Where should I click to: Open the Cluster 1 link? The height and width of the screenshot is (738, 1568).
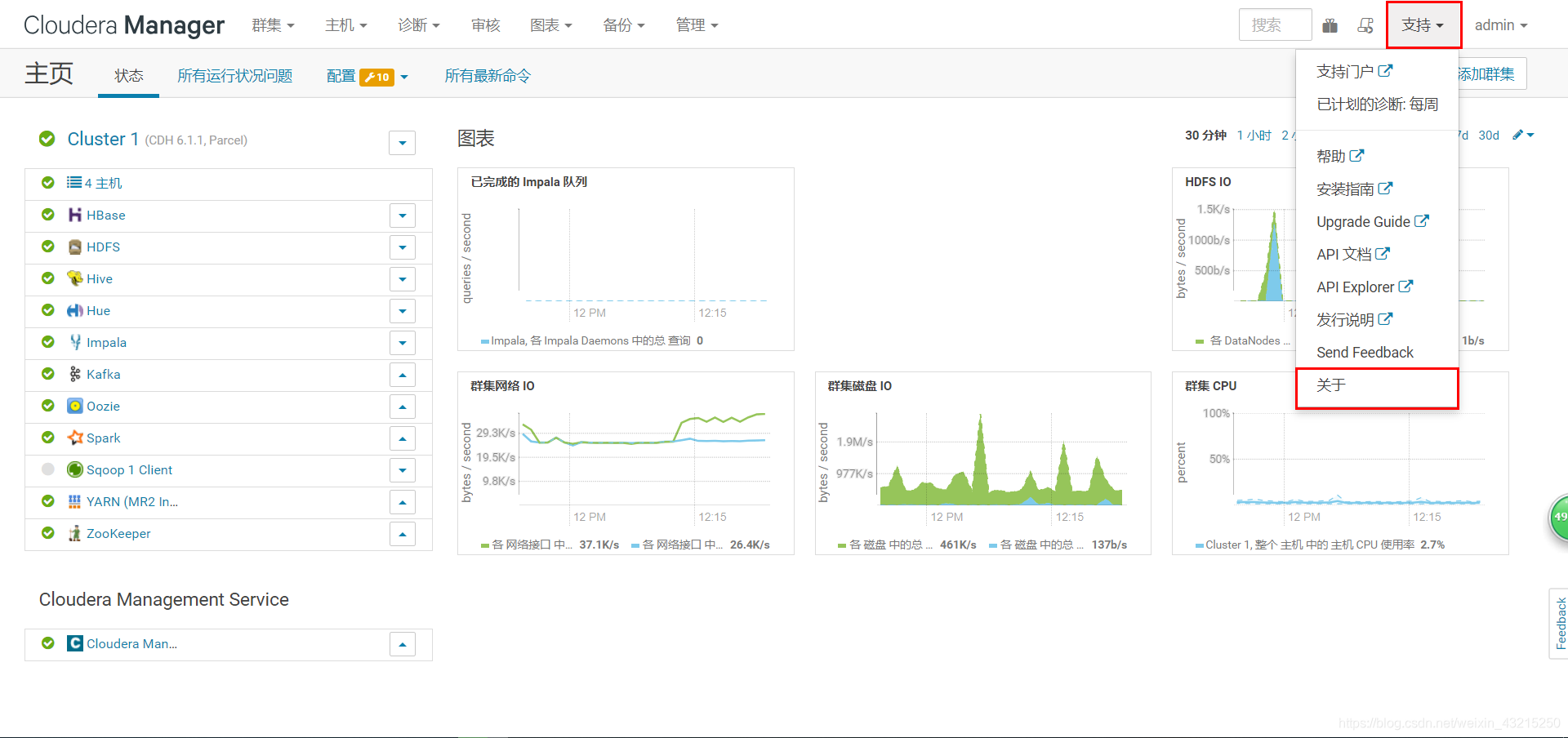pyautogui.click(x=103, y=139)
